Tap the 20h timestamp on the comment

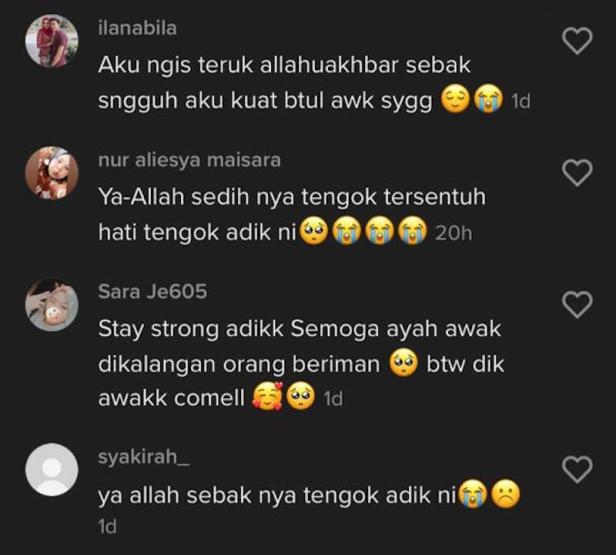click(x=453, y=234)
